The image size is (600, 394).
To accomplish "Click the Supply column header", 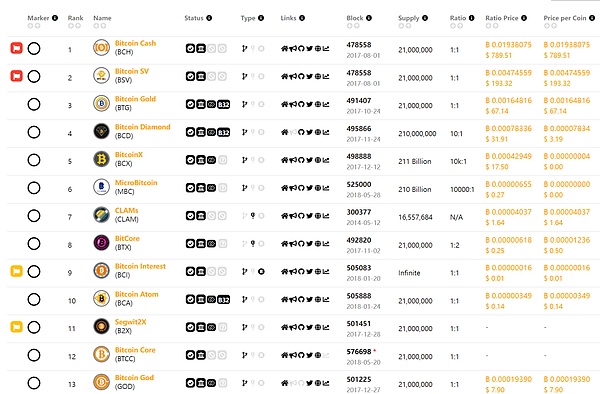I will pyautogui.click(x=409, y=18).
